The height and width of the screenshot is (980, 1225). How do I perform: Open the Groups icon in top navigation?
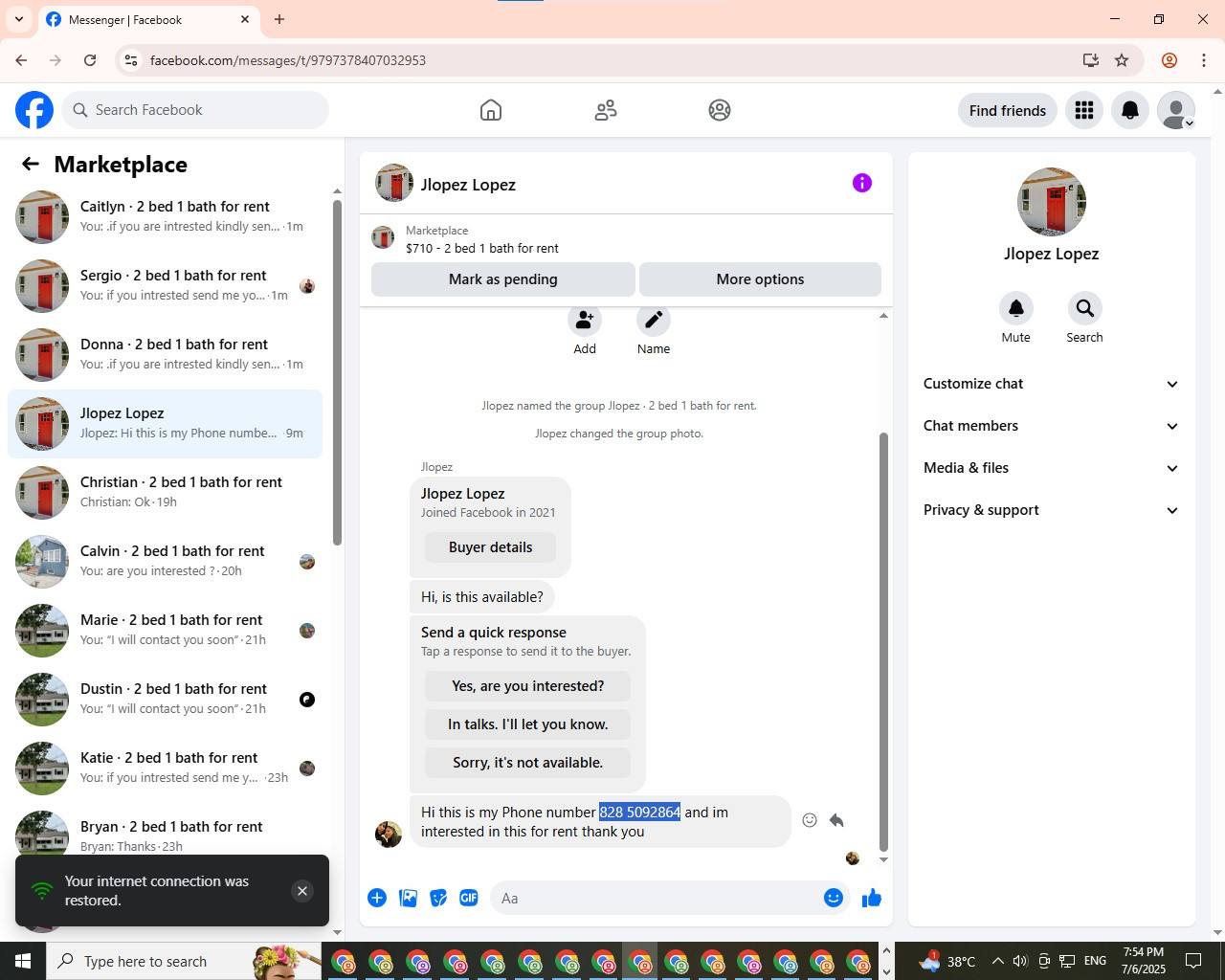click(720, 110)
